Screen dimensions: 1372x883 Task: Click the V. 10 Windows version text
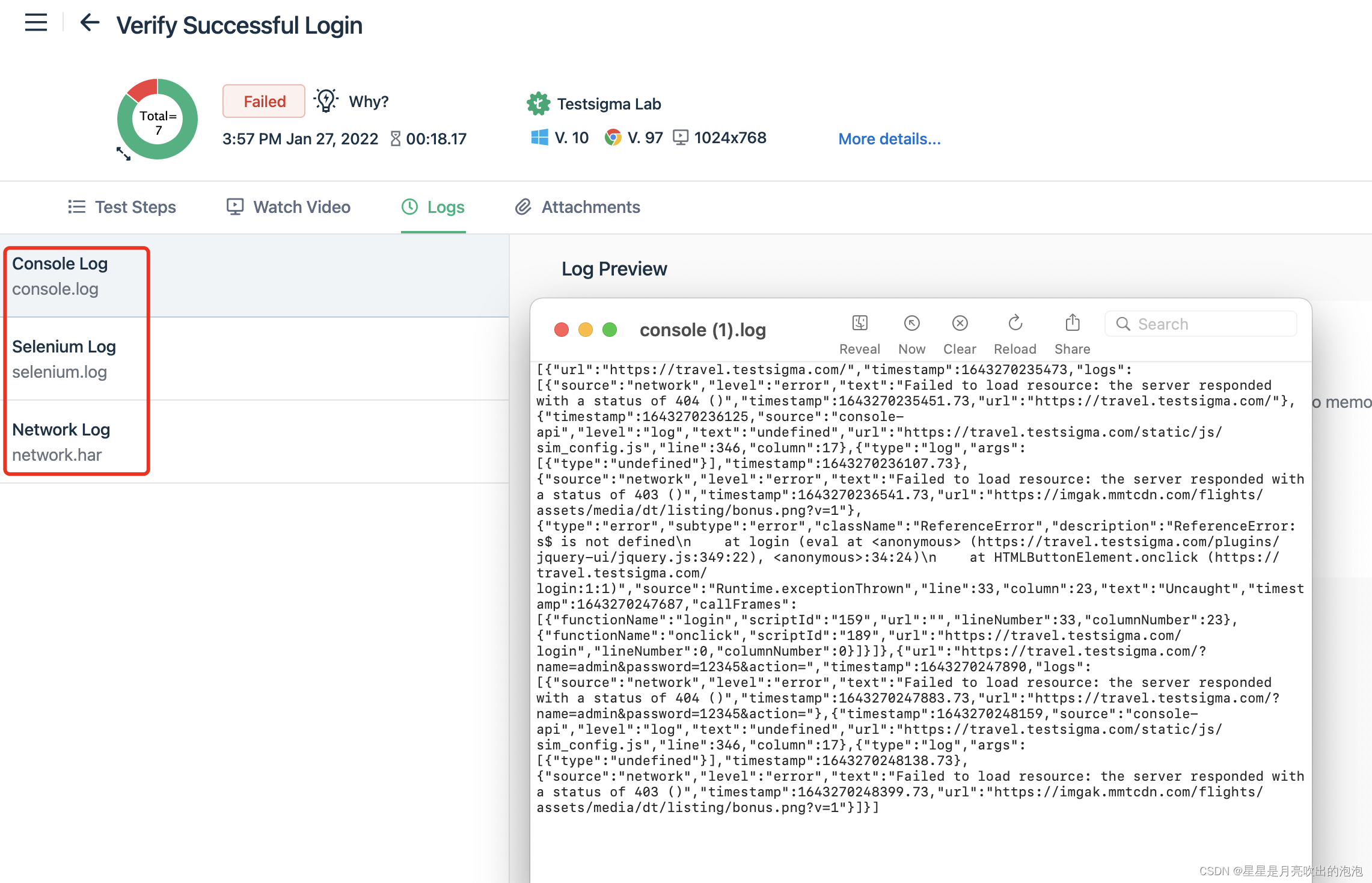572,138
